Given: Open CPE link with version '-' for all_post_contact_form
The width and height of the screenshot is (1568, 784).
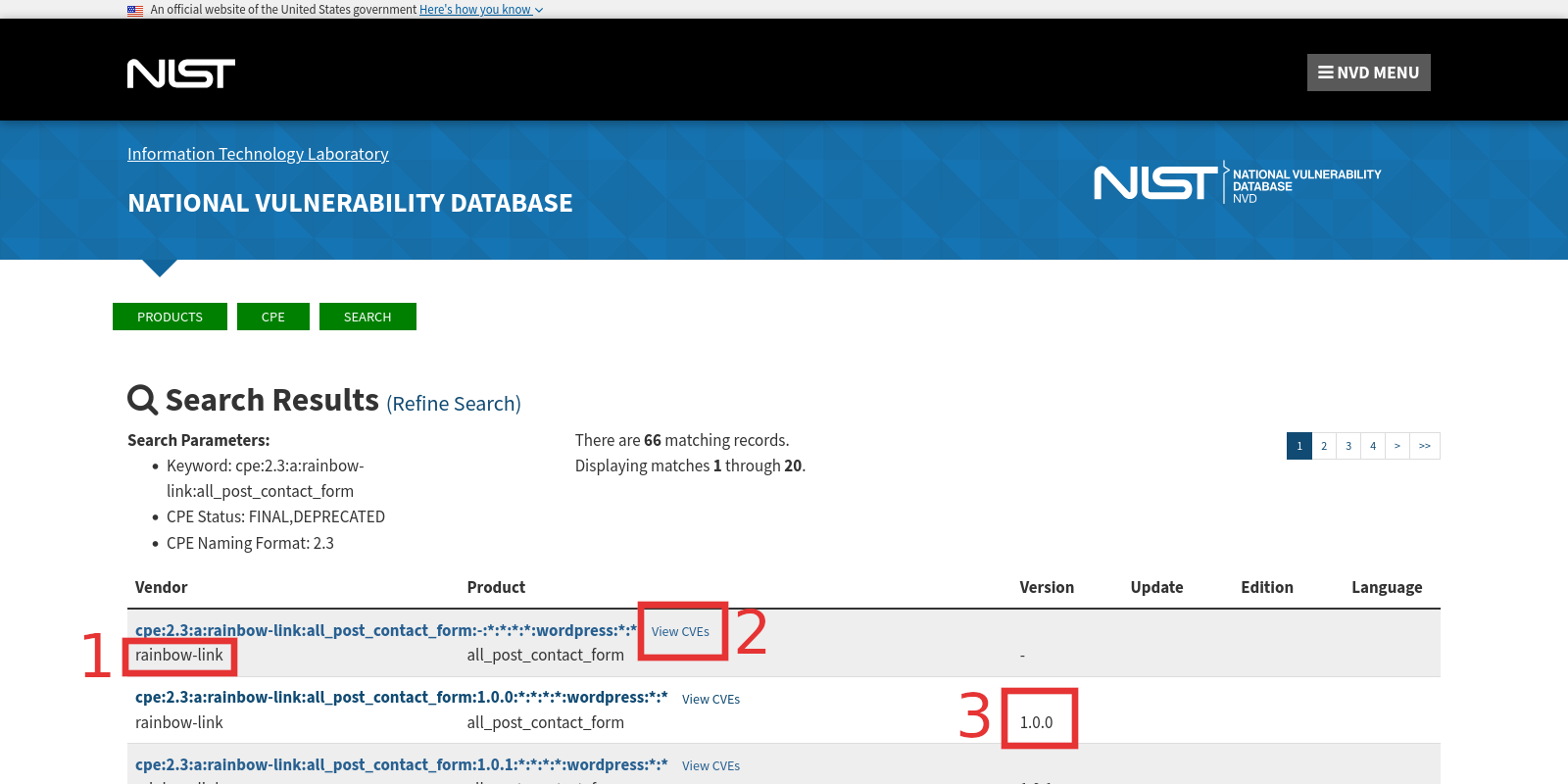Looking at the screenshot, I should pos(386,630).
